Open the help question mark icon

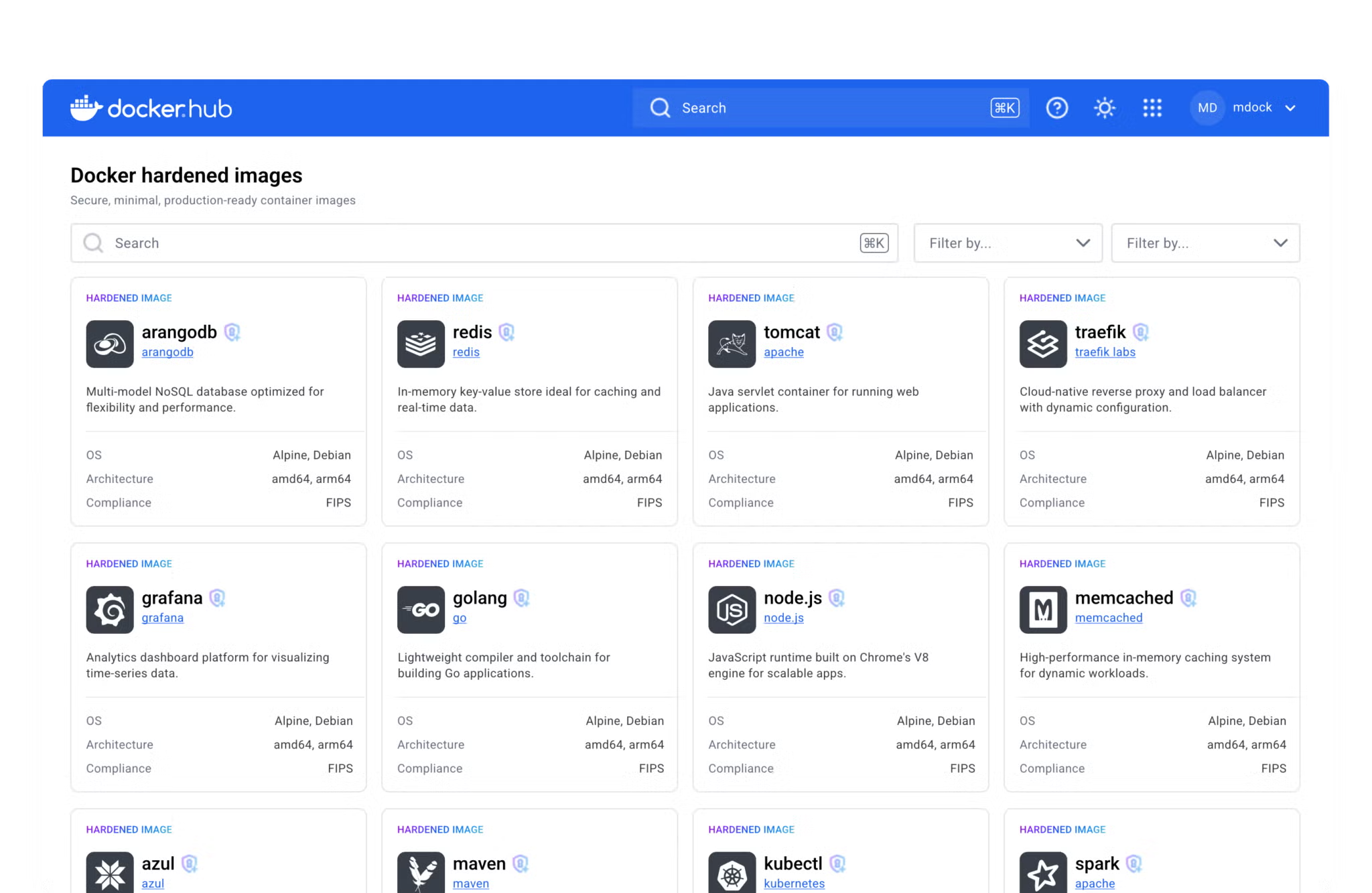[1056, 108]
